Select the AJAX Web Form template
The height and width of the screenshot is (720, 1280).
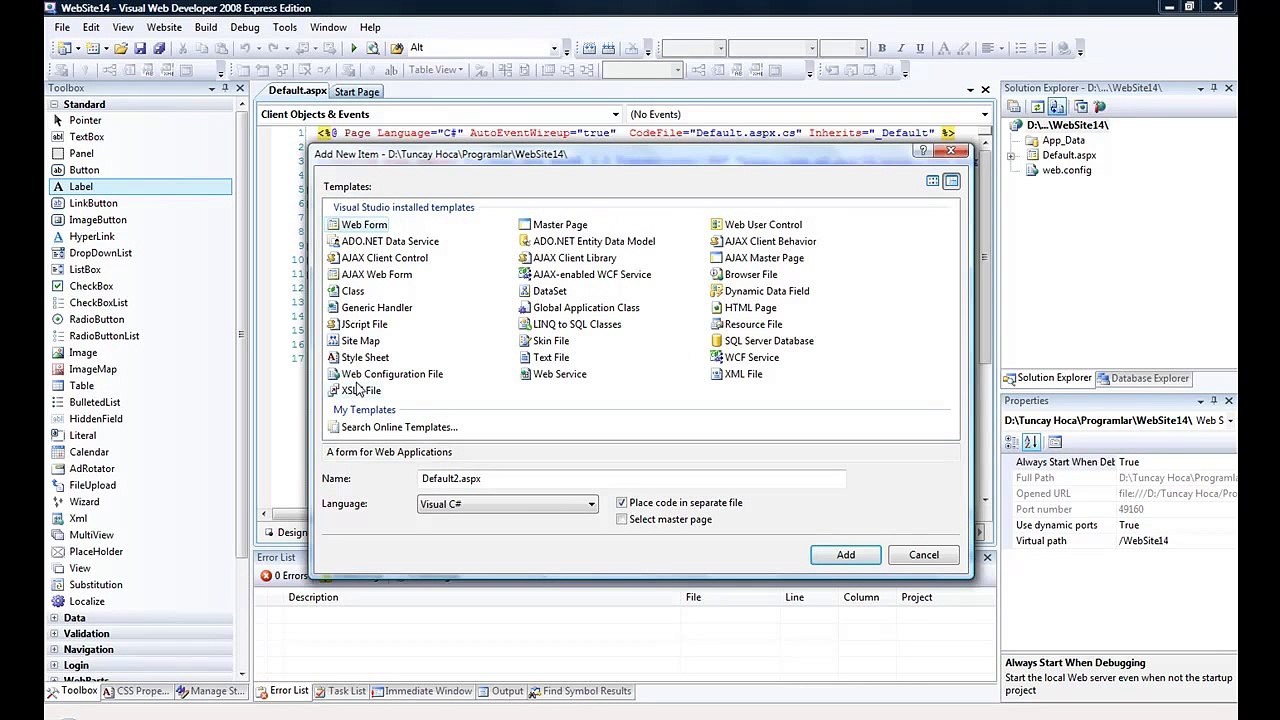coord(369,275)
